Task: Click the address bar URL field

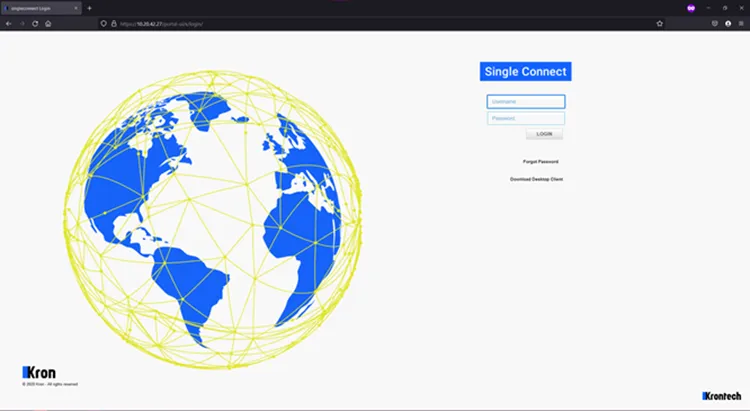Action: pyautogui.click(x=383, y=23)
